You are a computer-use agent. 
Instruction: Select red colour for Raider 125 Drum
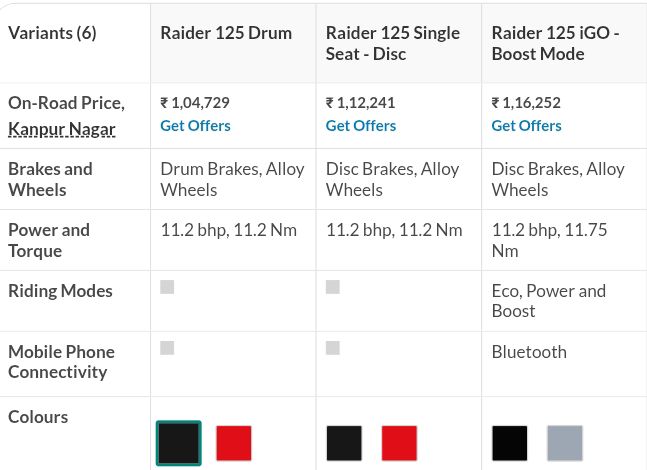[234, 443]
